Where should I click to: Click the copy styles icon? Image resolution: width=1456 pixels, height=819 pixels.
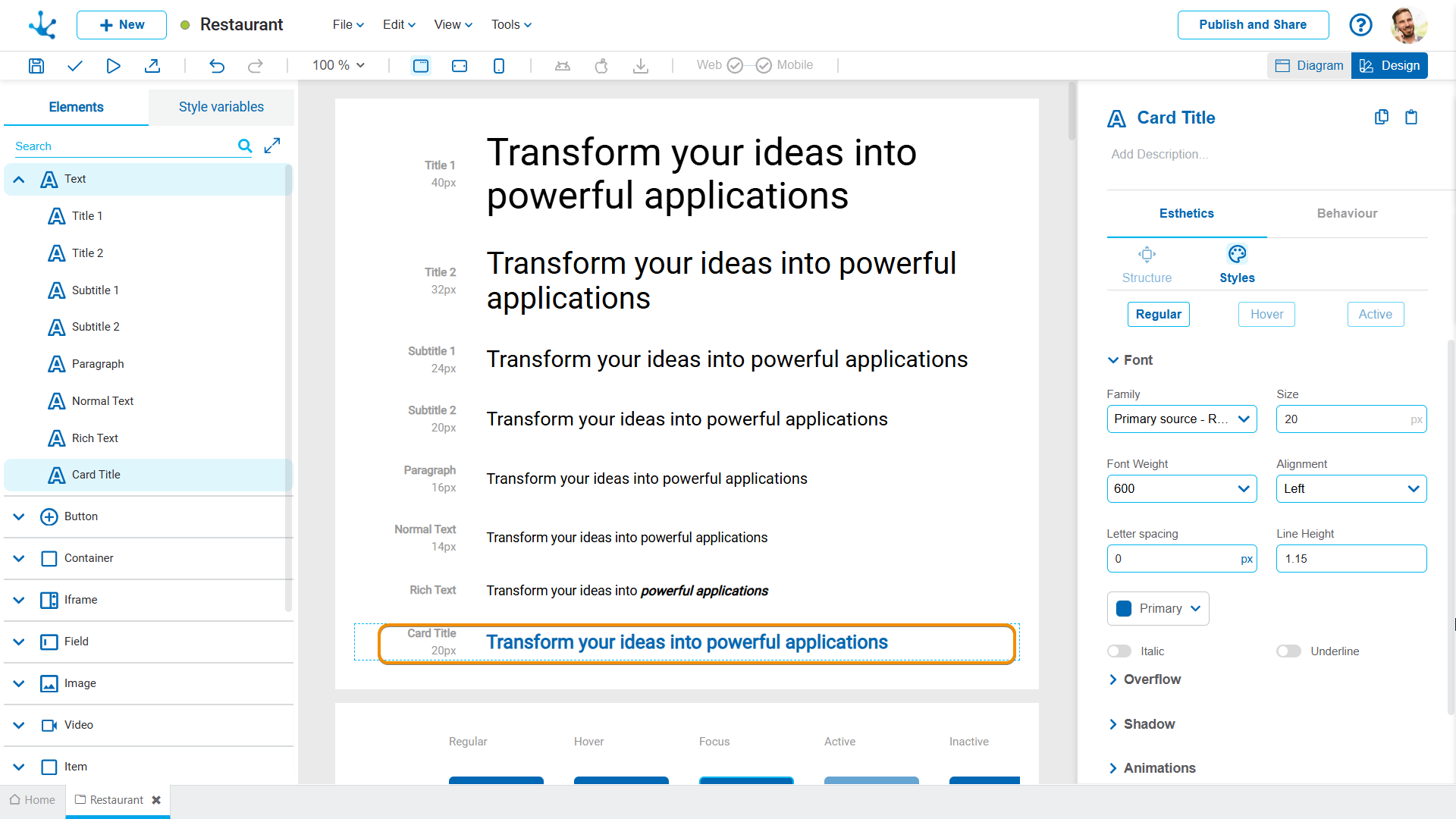click(x=1382, y=117)
